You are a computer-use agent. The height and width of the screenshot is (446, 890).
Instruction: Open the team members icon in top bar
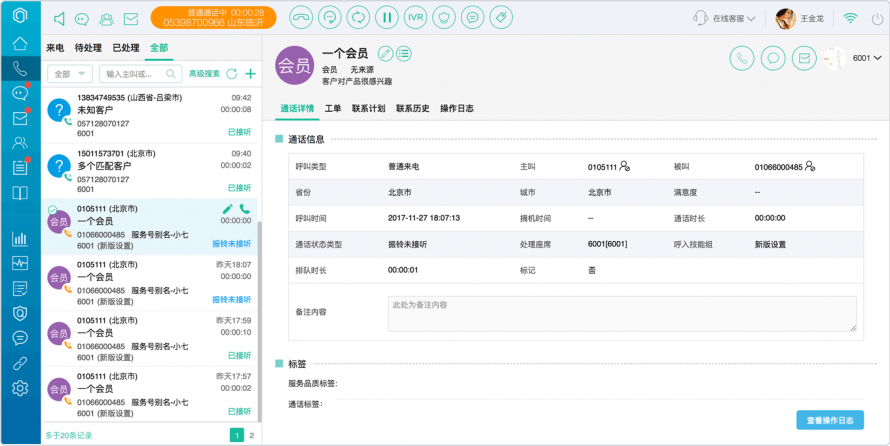click(x=106, y=19)
